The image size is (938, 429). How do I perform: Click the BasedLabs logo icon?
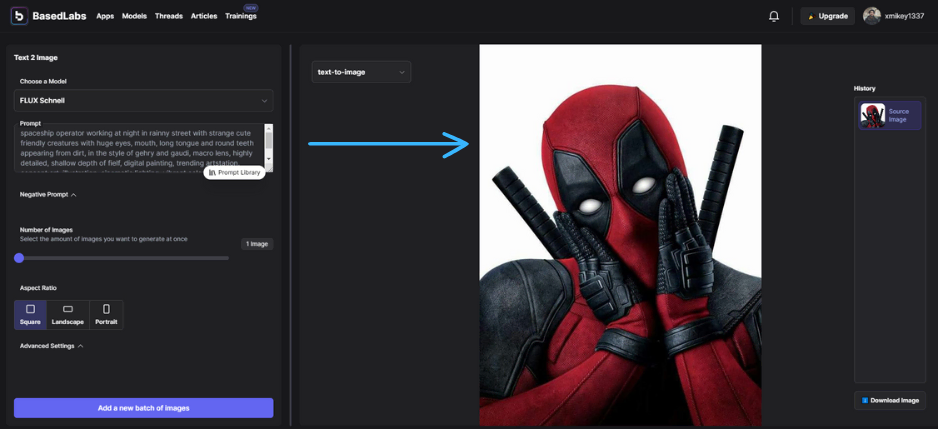click(x=19, y=16)
